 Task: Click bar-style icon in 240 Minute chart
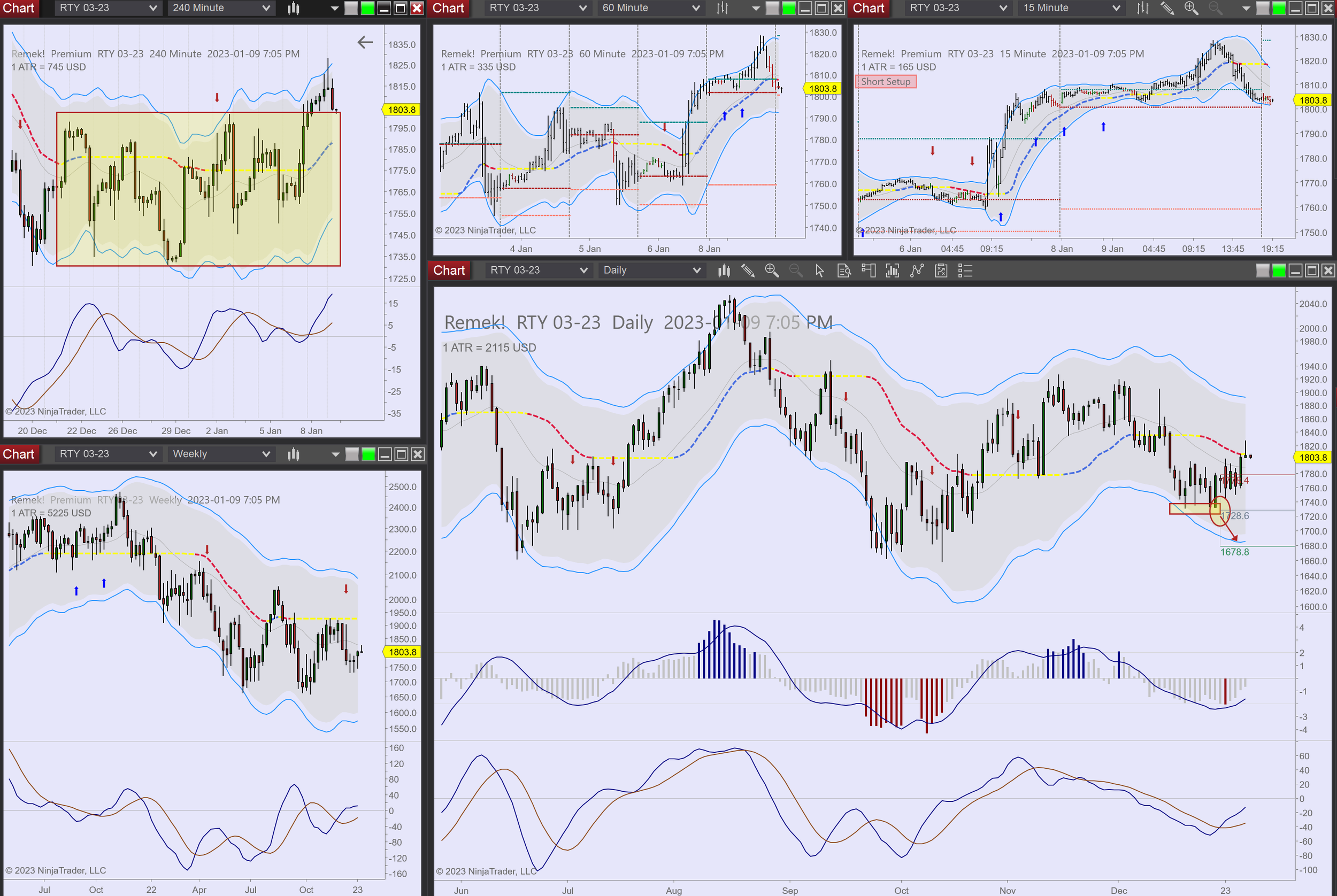(x=293, y=8)
